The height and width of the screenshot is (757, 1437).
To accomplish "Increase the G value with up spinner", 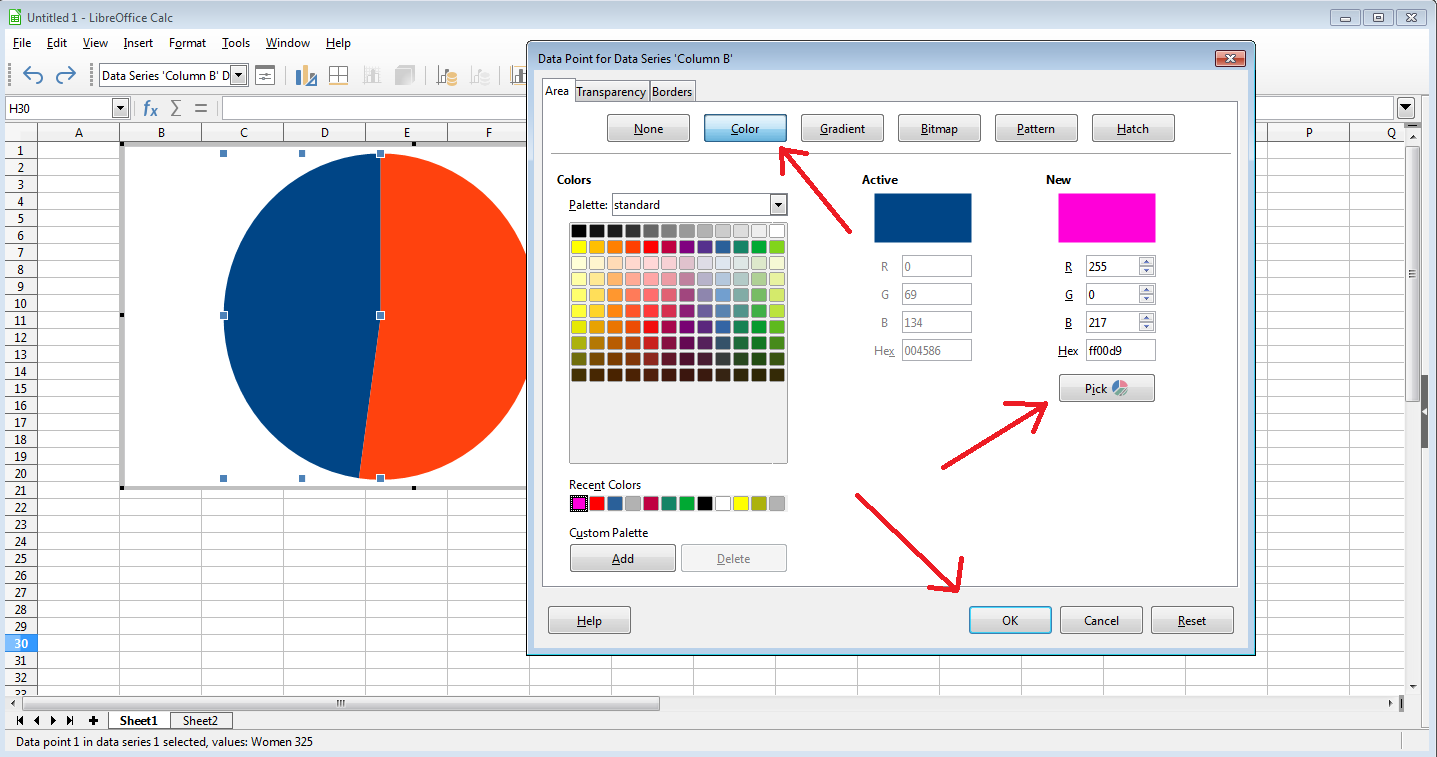I will (x=1147, y=290).
